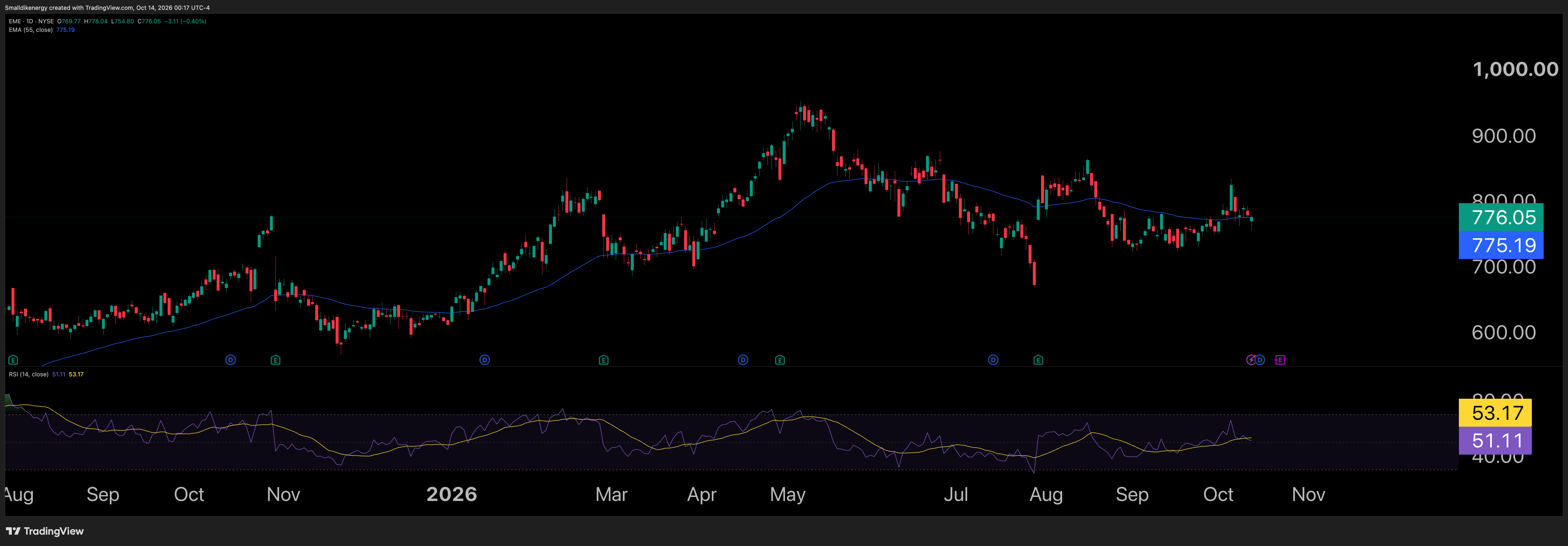Click the Mar label on the time axis
Viewport: 1568px width, 546px height.
(612, 494)
